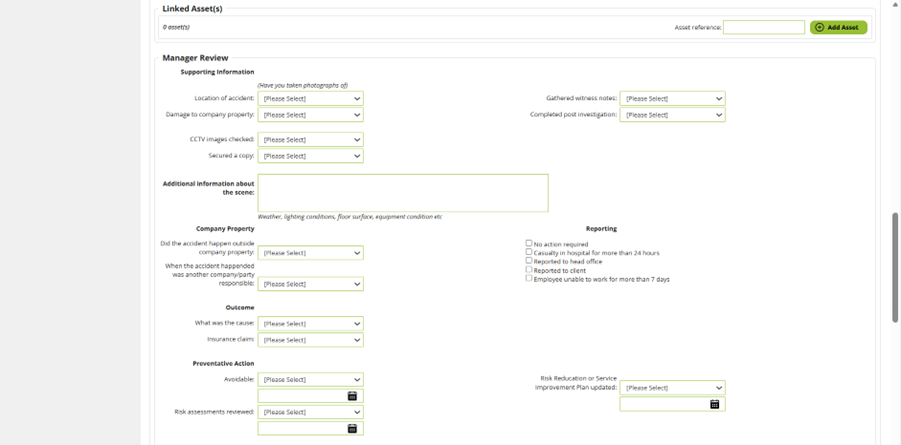Screen dimensions: 901x445
Task: Open the Completed post investigation dropdown
Action: click(x=672, y=115)
